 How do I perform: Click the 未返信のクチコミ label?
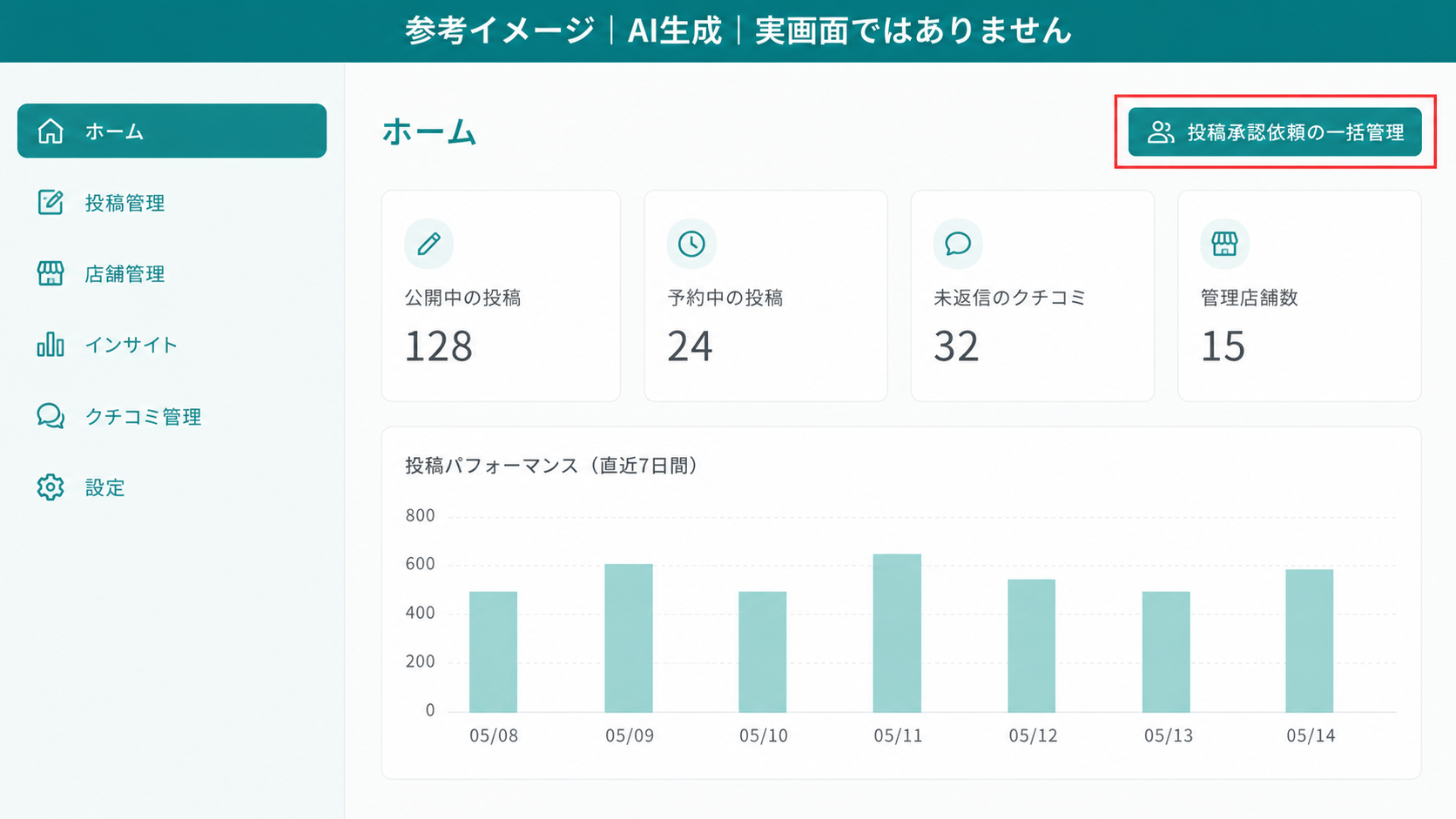(1010, 298)
